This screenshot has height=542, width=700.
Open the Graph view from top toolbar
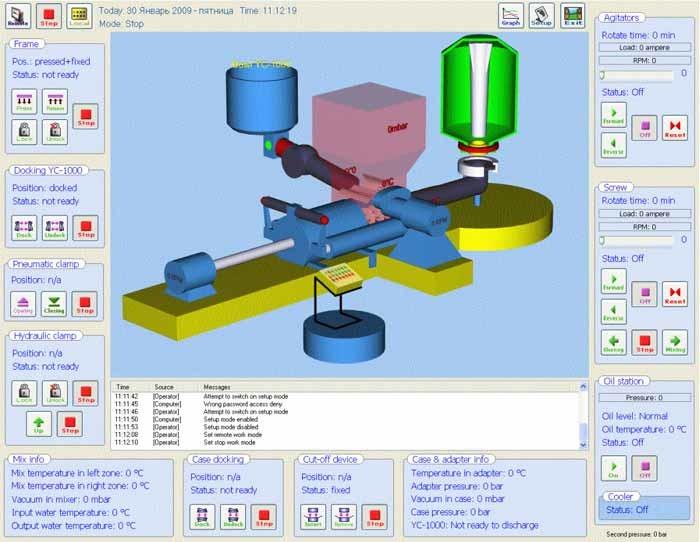(x=511, y=15)
